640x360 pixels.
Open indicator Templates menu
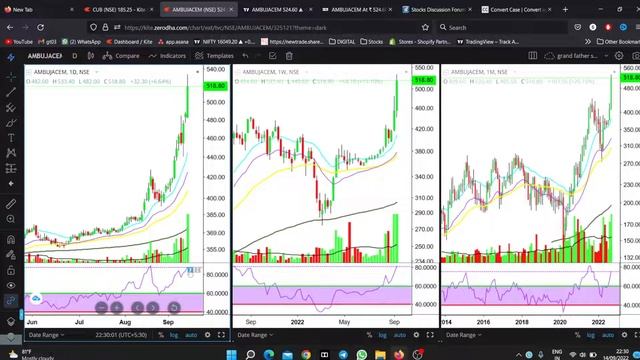(x=214, y=56)
